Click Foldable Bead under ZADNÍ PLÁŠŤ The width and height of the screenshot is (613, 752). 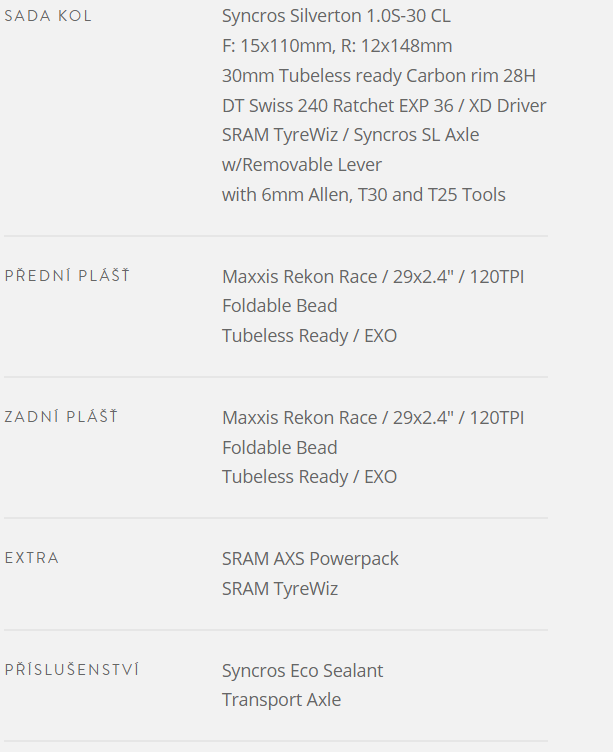(280, 447)
